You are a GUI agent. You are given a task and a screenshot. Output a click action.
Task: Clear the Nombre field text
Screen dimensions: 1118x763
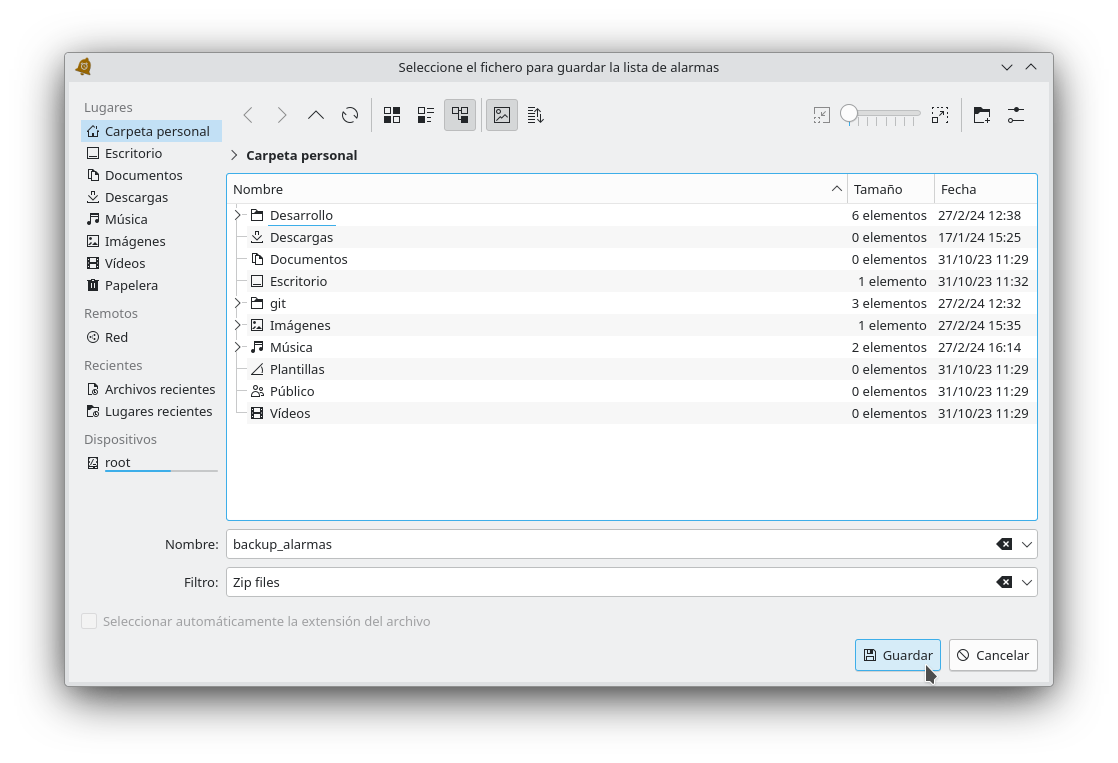pyautogui.click(x=1003, y=544)
